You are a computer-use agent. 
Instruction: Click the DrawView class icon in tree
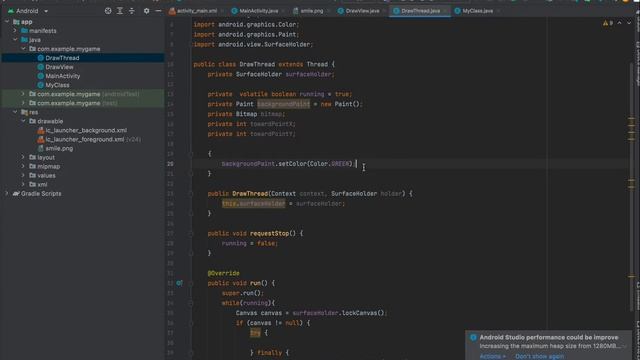pyautogui.click(x=40, y=67)
